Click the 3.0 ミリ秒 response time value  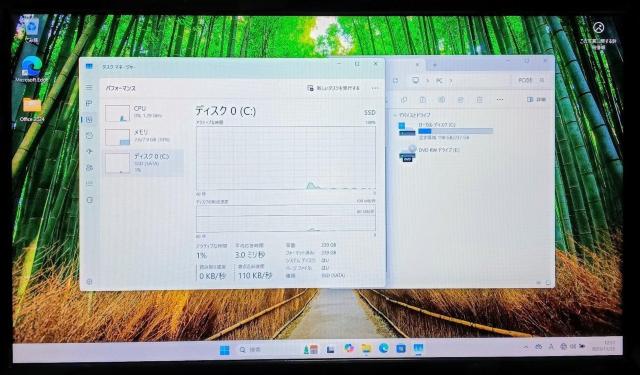pos(250,255)
